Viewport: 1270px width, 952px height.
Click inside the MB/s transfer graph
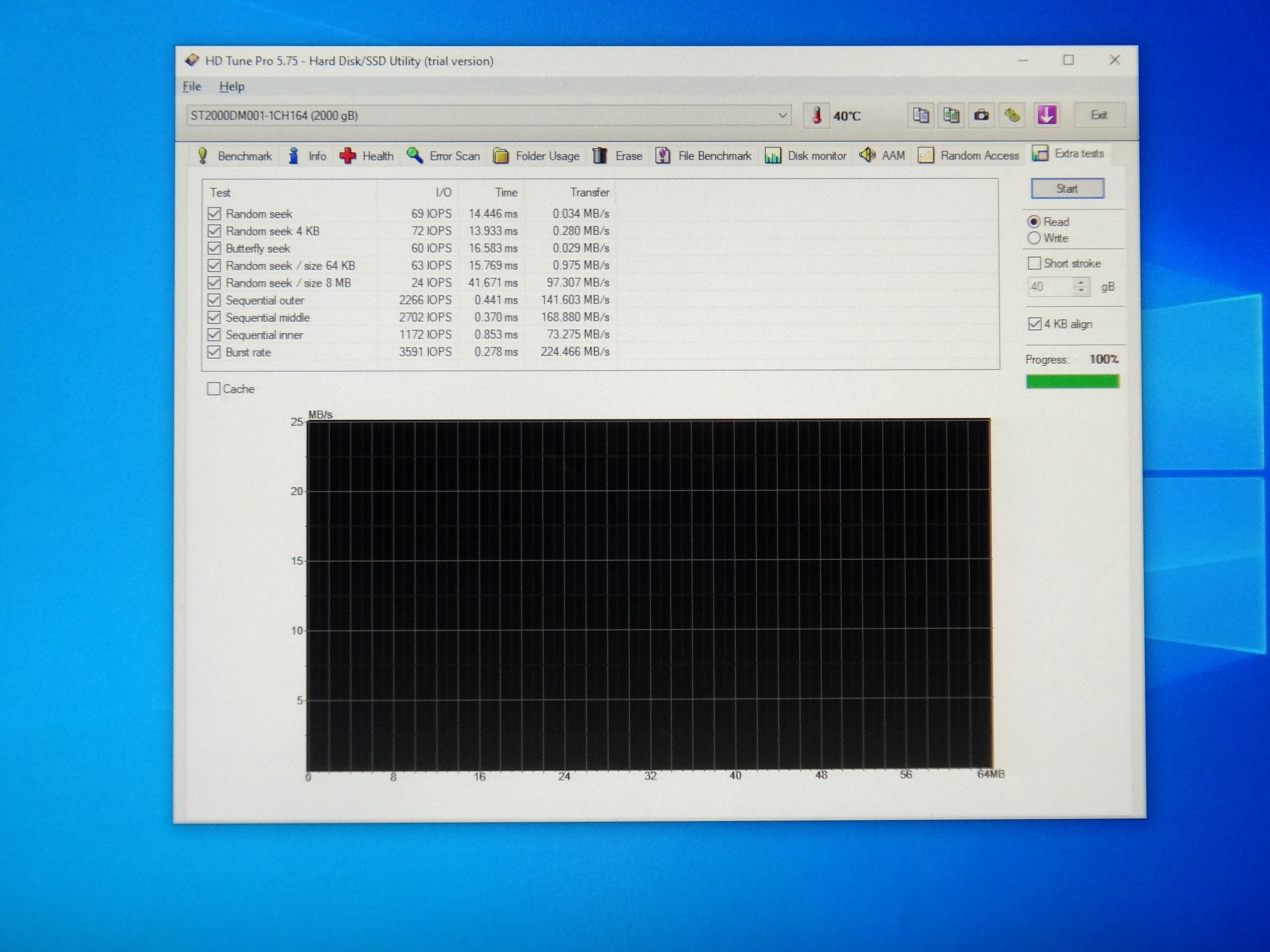point(649,595)
